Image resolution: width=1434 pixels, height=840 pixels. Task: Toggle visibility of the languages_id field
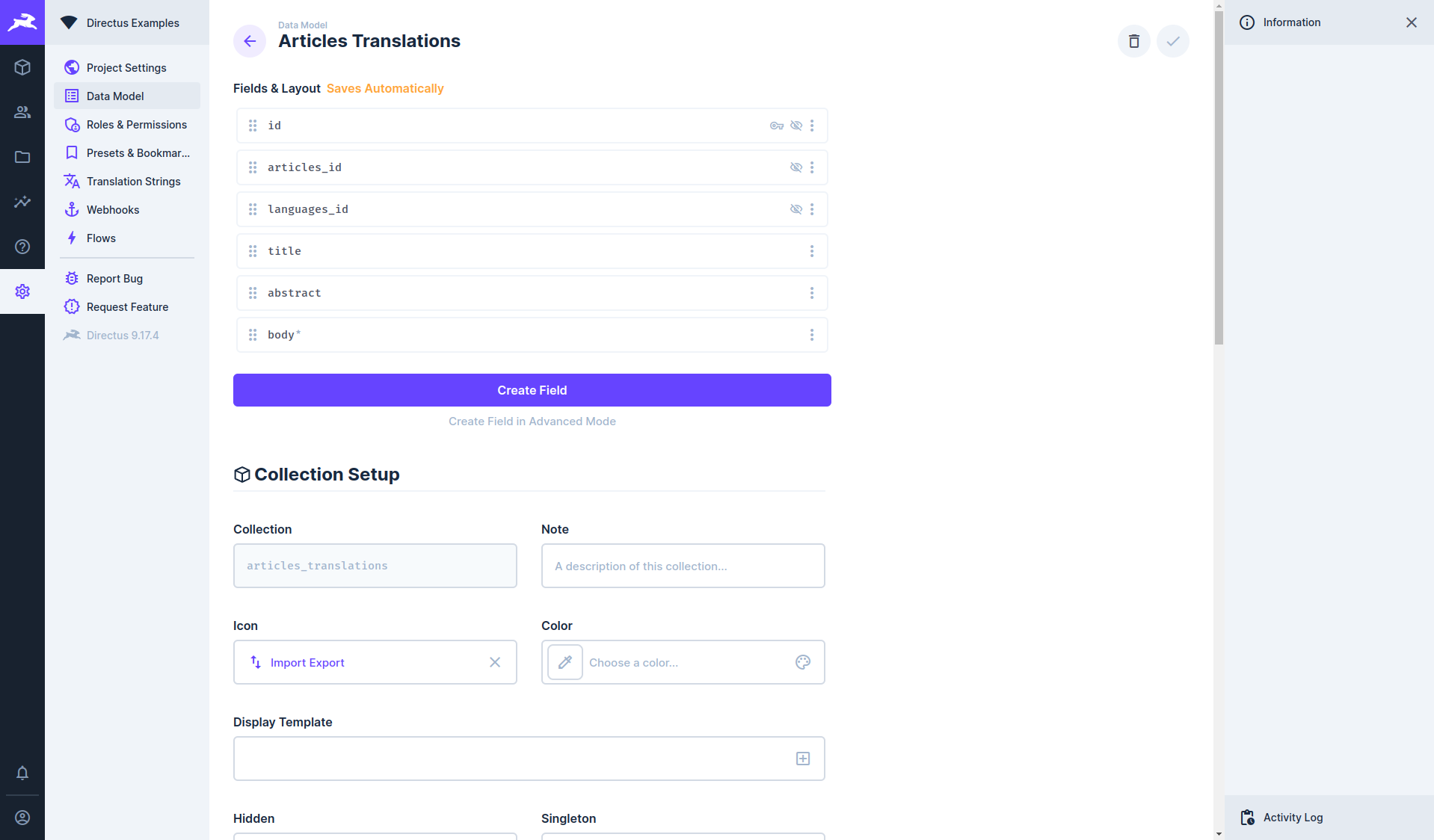pyautogui.click(x=796, y=209)
